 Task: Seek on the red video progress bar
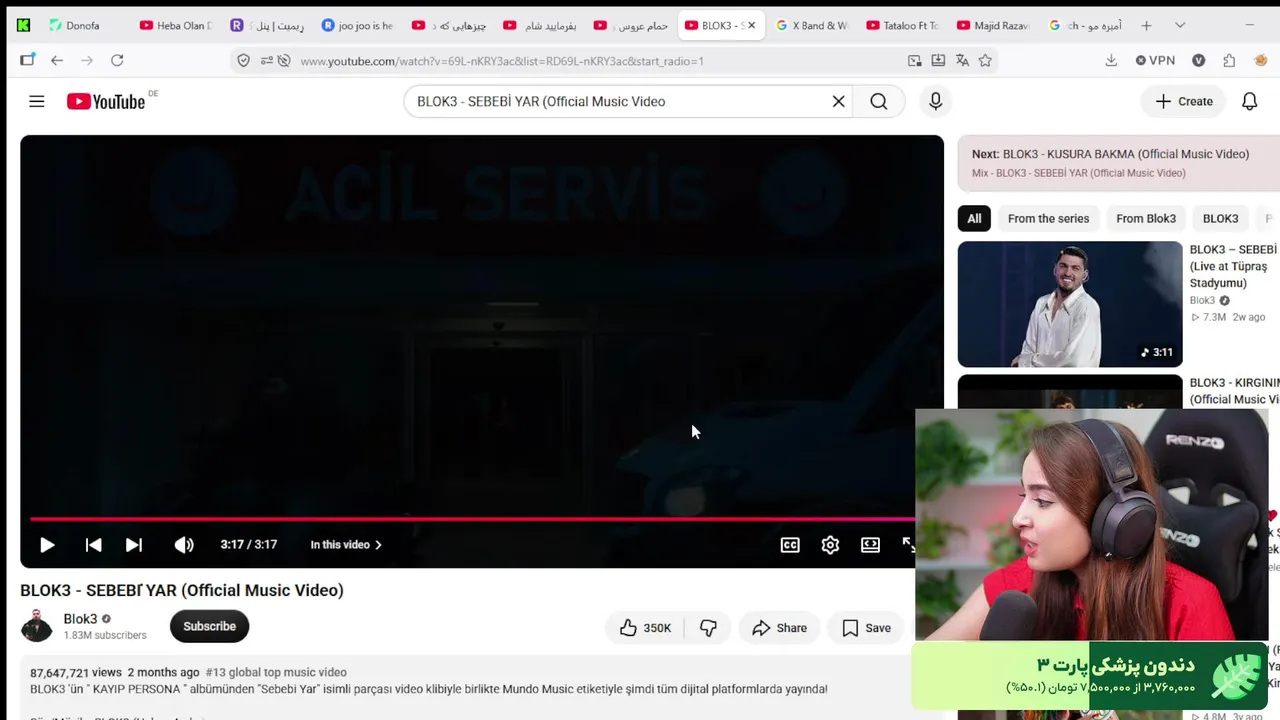472,518
